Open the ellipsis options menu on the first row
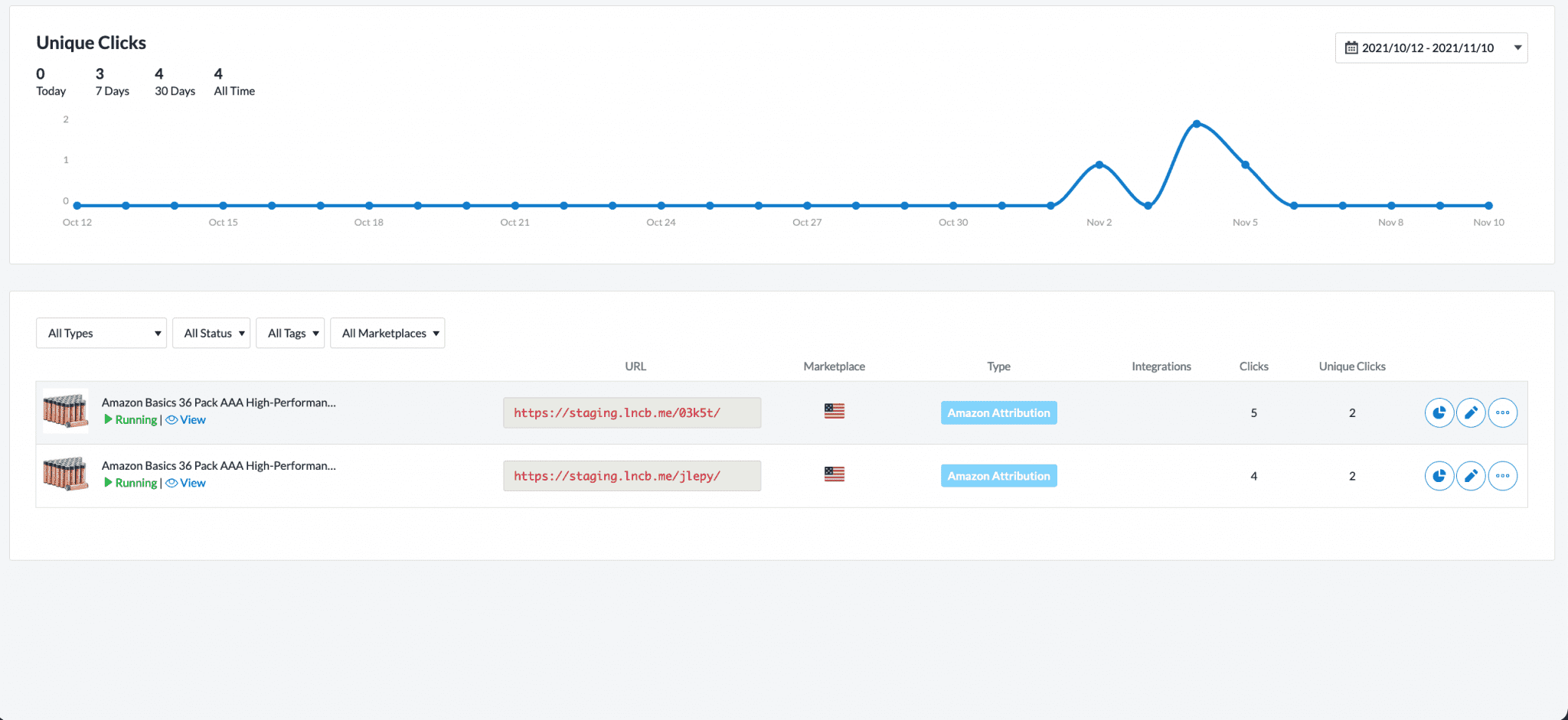Image resolution: width=1568 pixels, height=720 pixels. [1503, 412]
